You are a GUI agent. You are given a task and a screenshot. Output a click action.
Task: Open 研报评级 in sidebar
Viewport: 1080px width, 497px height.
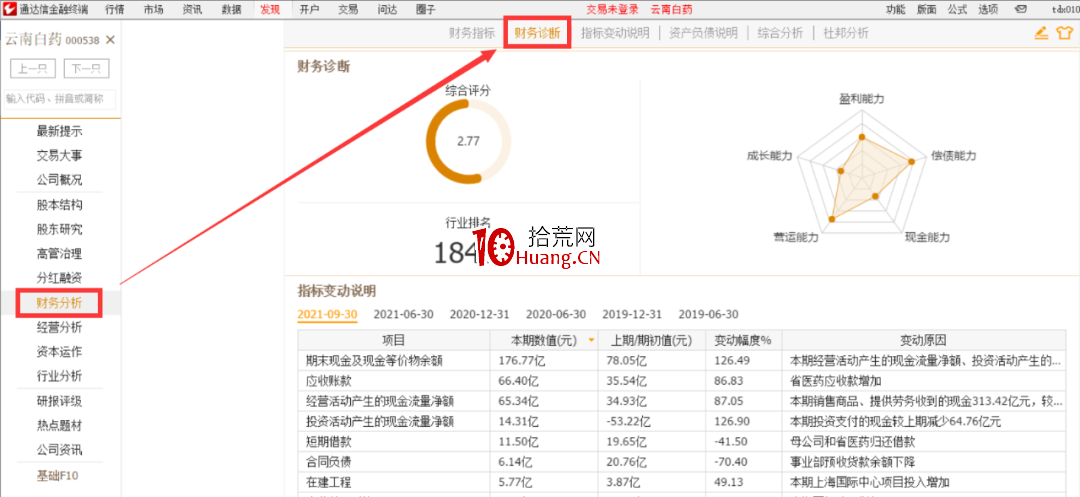tap(60, 401)
